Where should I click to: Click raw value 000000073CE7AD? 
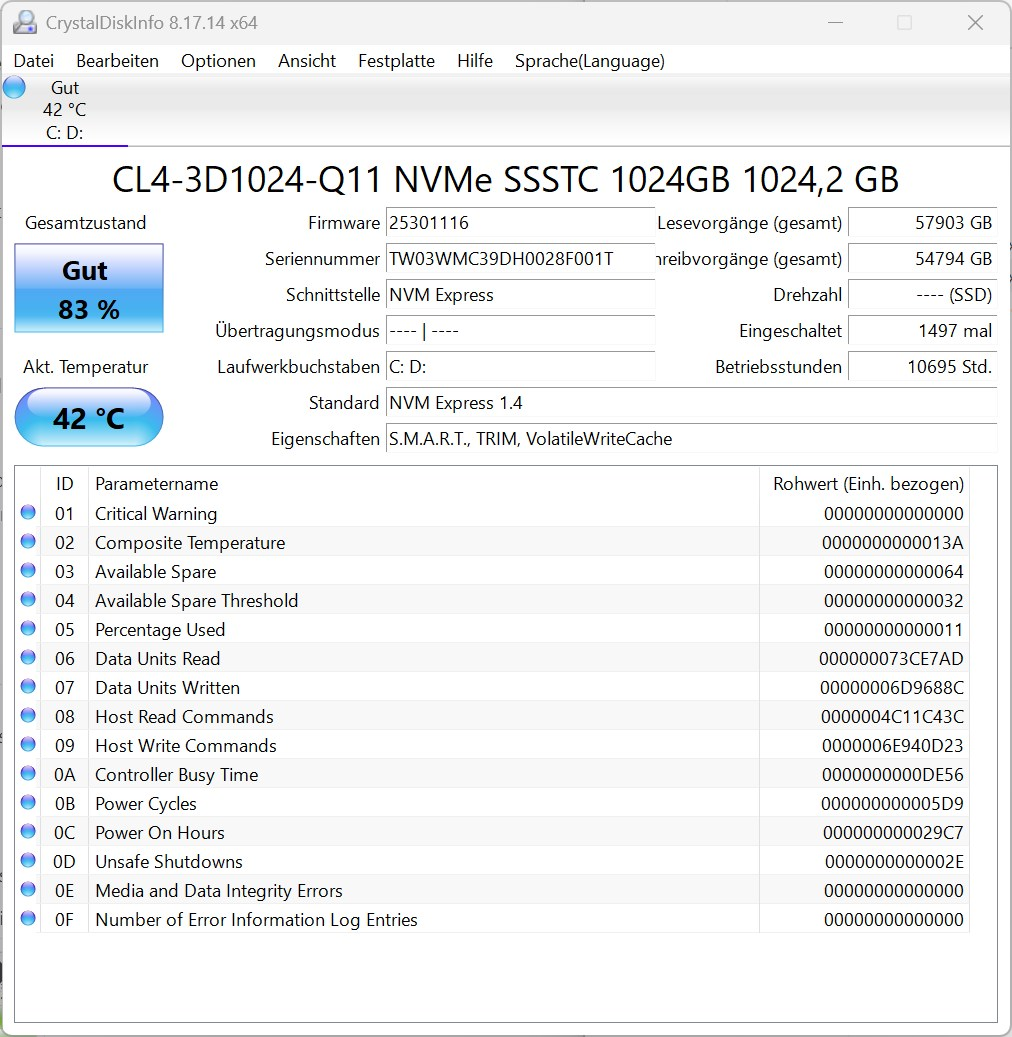coord(891,659)
